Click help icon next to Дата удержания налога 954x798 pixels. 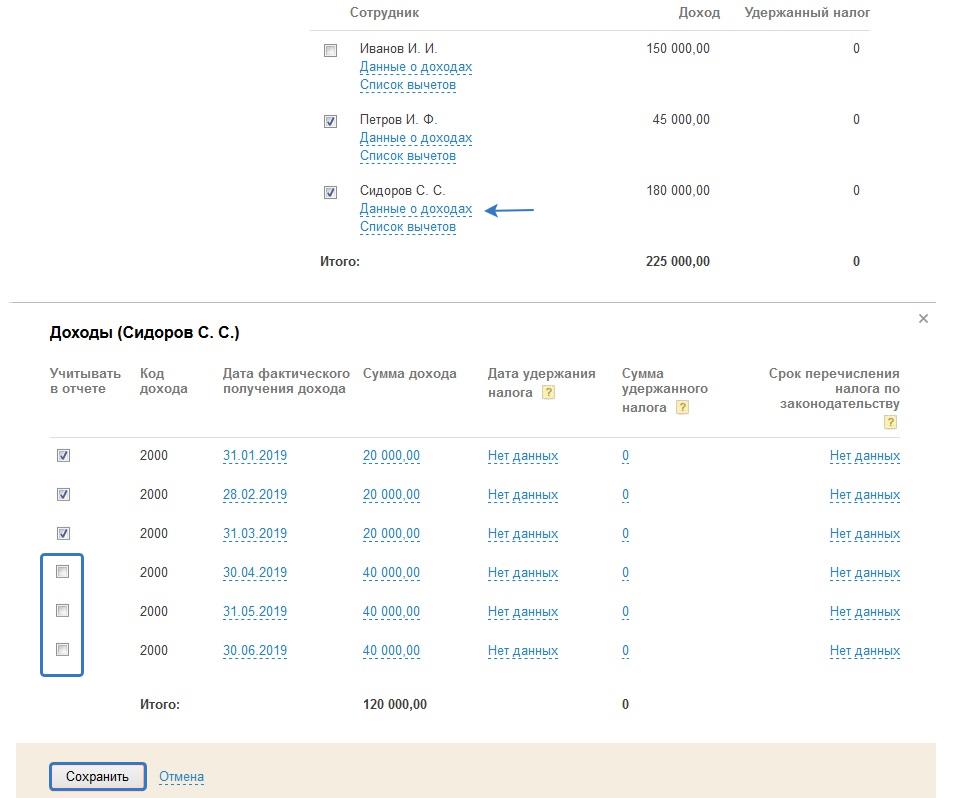coord(548,393)
